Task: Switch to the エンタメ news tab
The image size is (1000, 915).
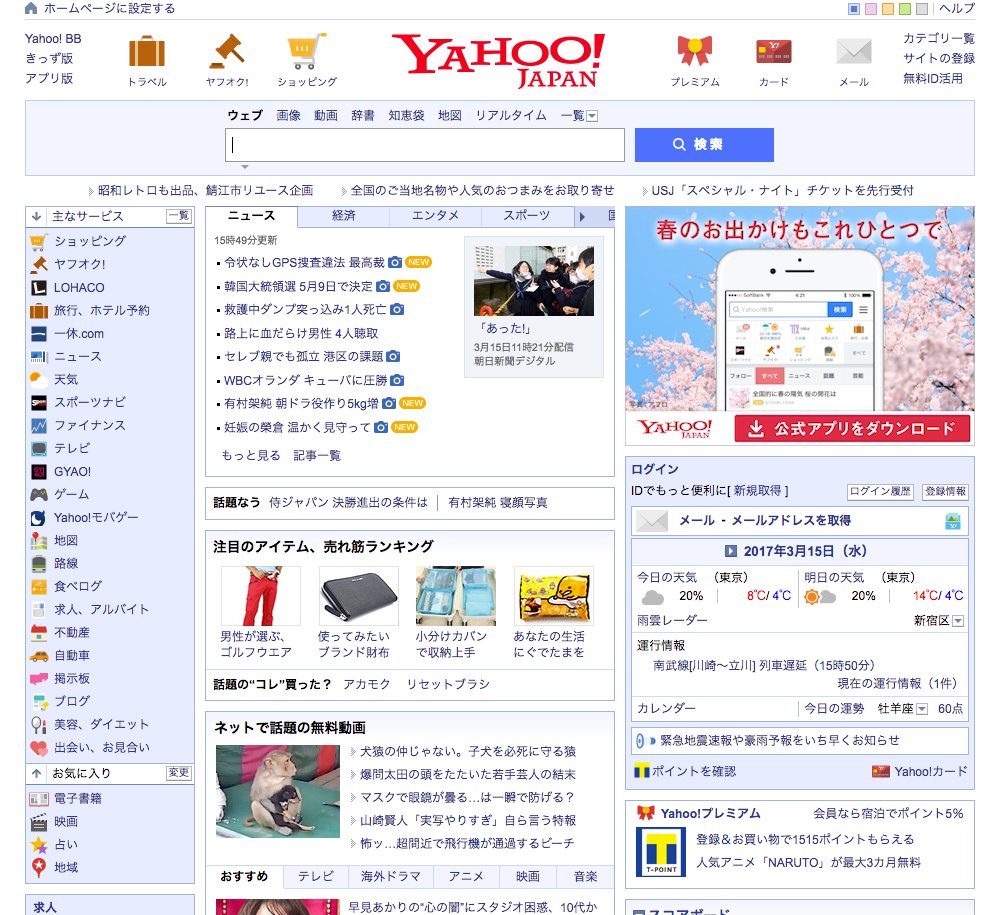Action: (435, 216)
